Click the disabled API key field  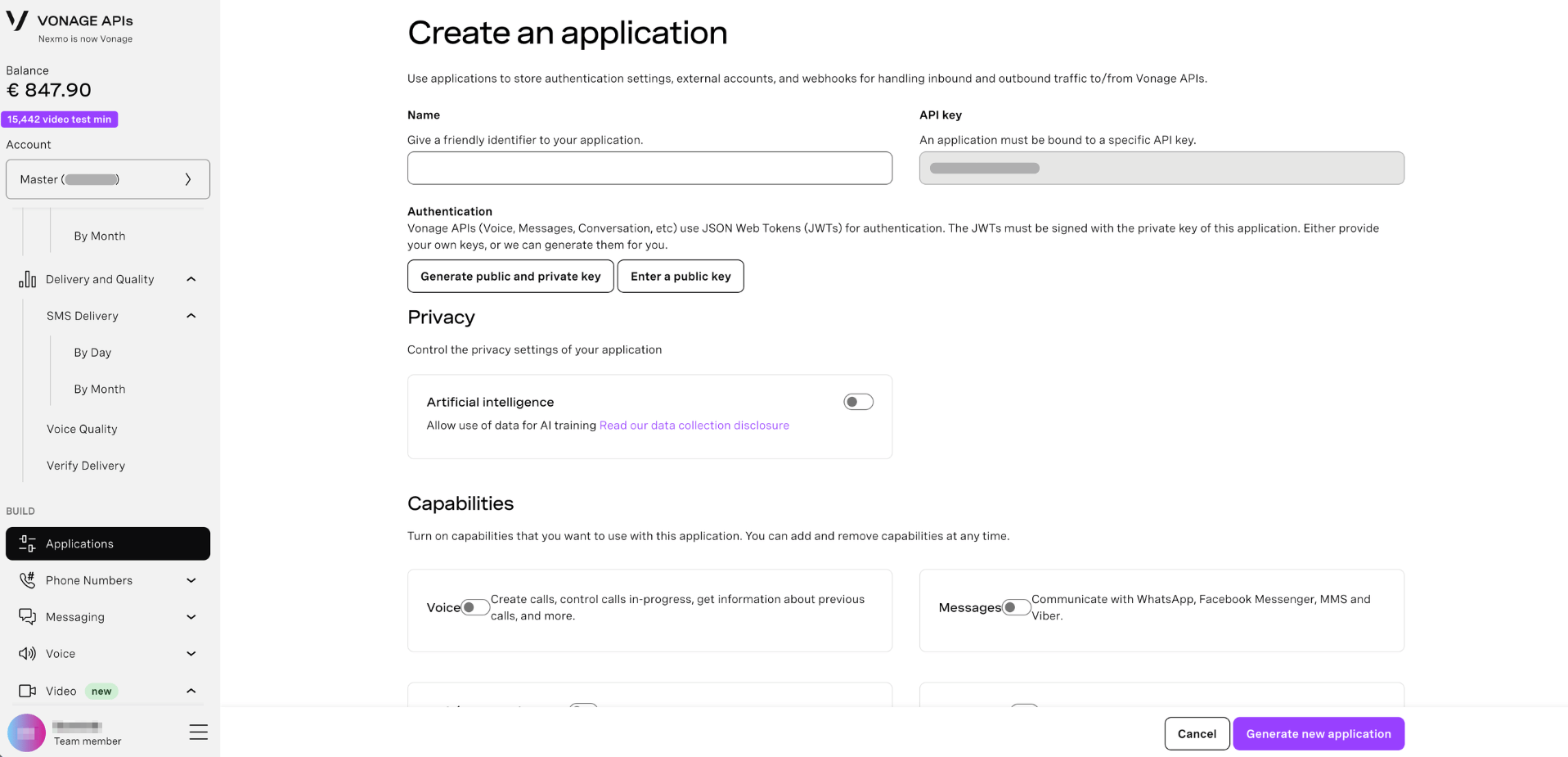(1161, 168)
